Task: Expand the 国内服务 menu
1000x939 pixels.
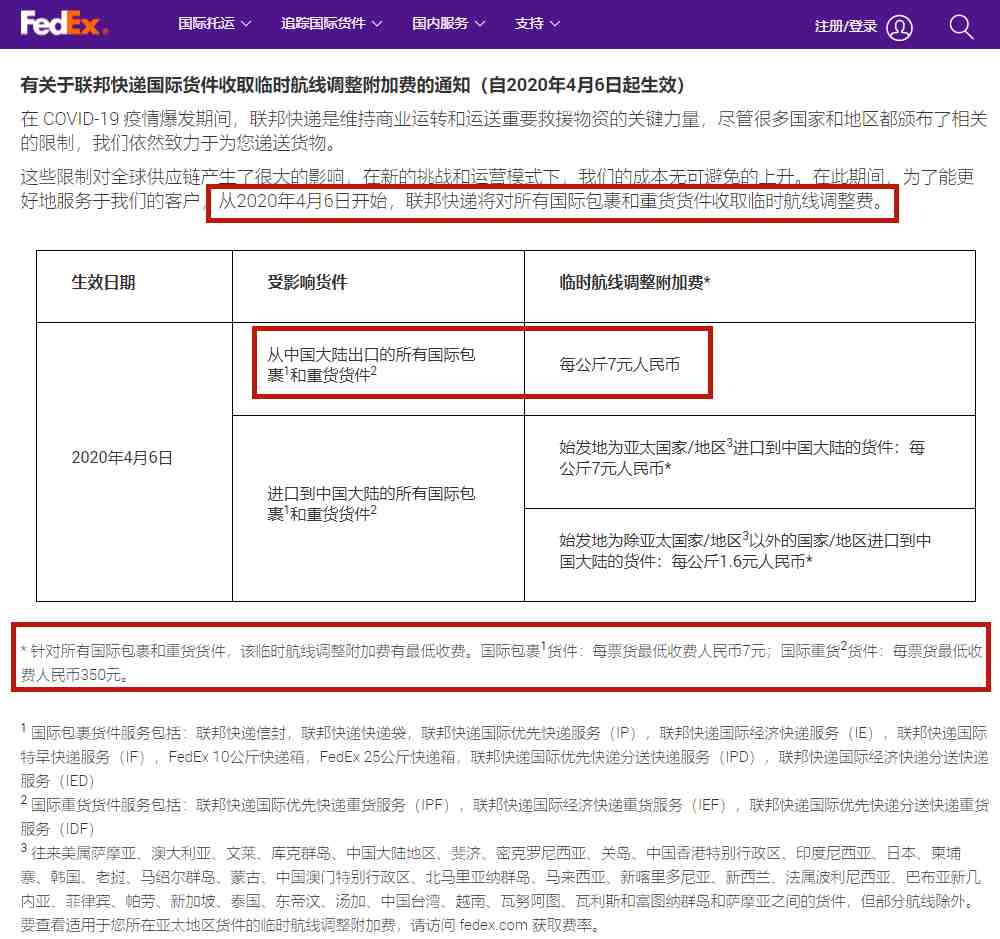Action: [448, 24]
